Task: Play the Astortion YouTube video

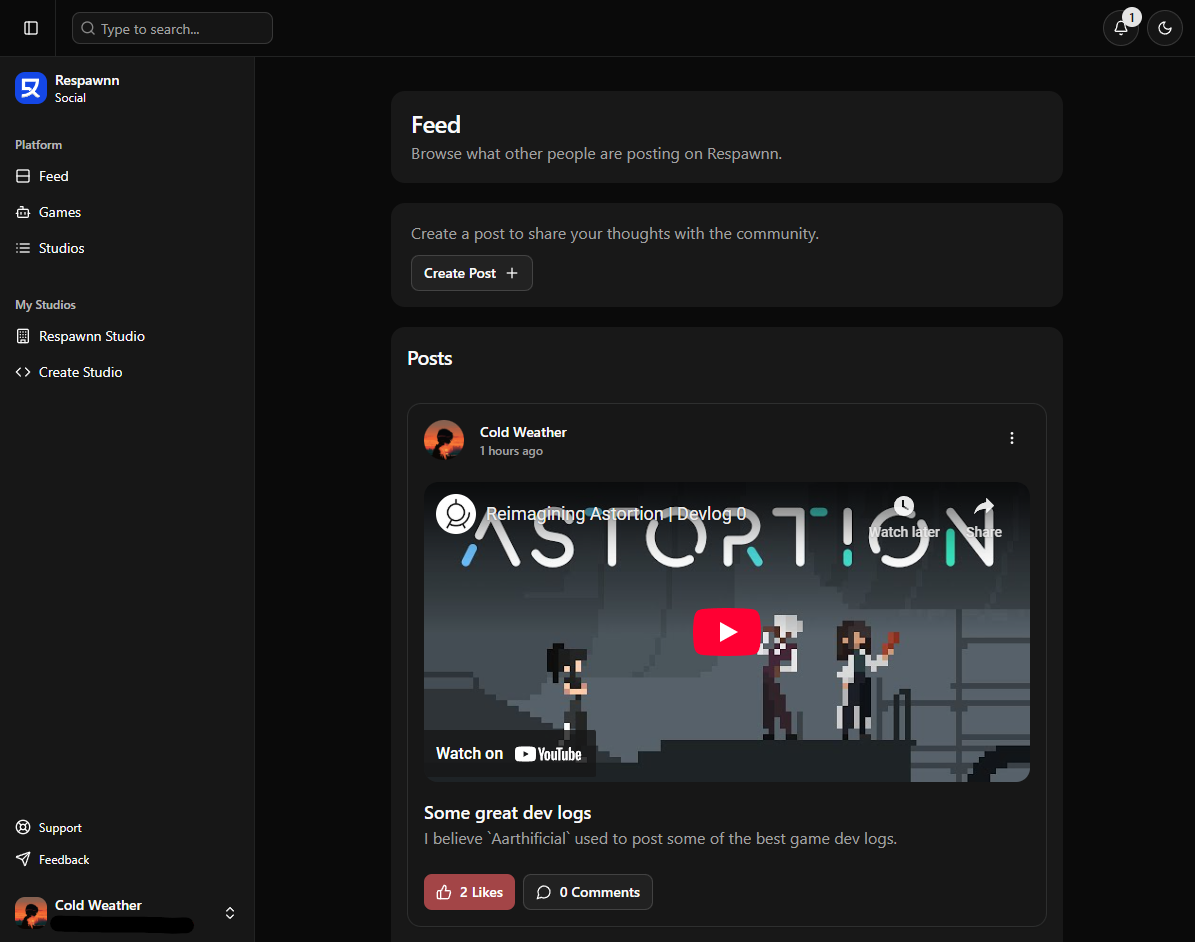Action: (x=726, y=632)
